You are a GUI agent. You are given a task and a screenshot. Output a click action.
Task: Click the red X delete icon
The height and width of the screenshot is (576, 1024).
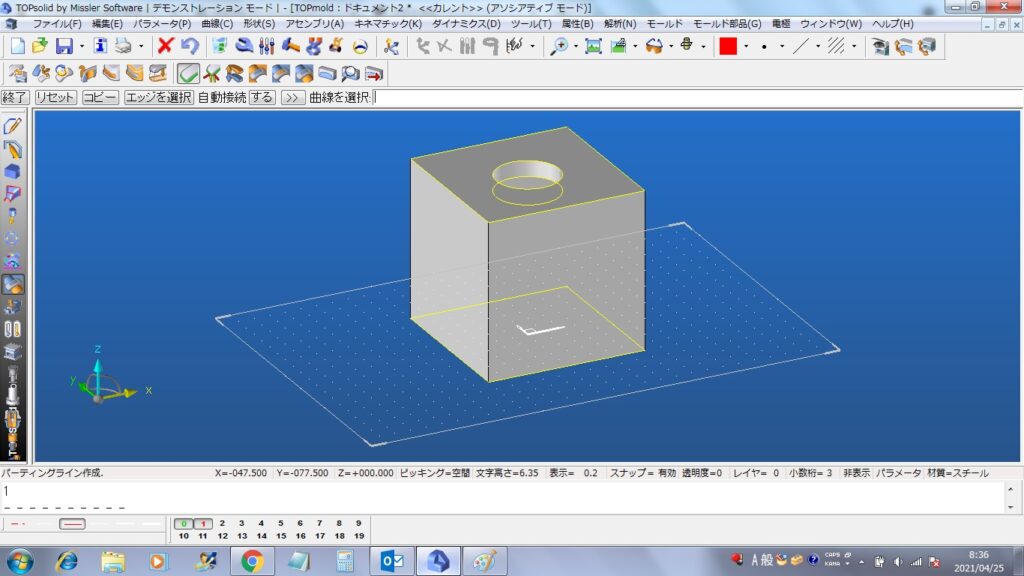click(x=165, y=46)
